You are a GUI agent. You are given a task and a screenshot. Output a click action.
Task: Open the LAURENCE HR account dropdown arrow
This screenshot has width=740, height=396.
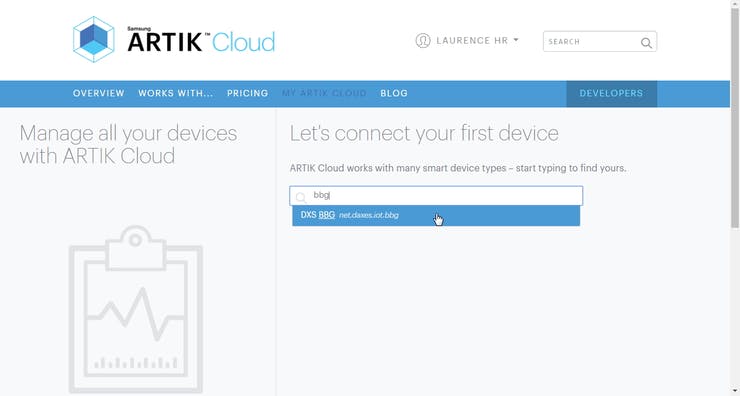(516, 40)
